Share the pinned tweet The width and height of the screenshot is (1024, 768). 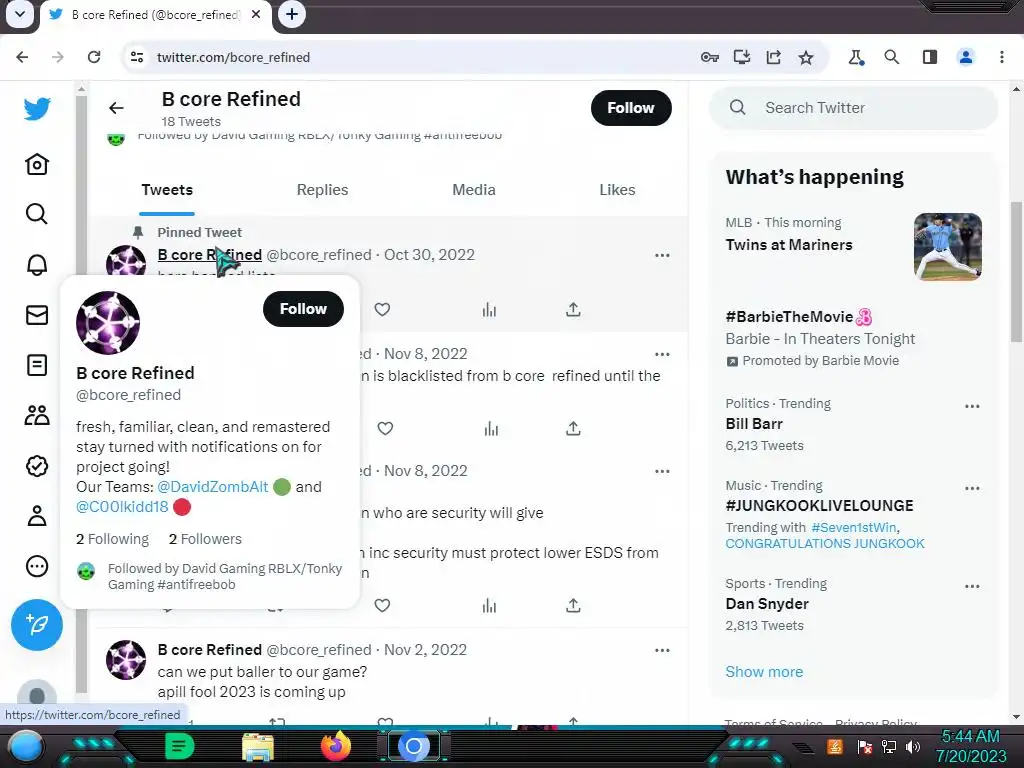[x=573, y=310]
